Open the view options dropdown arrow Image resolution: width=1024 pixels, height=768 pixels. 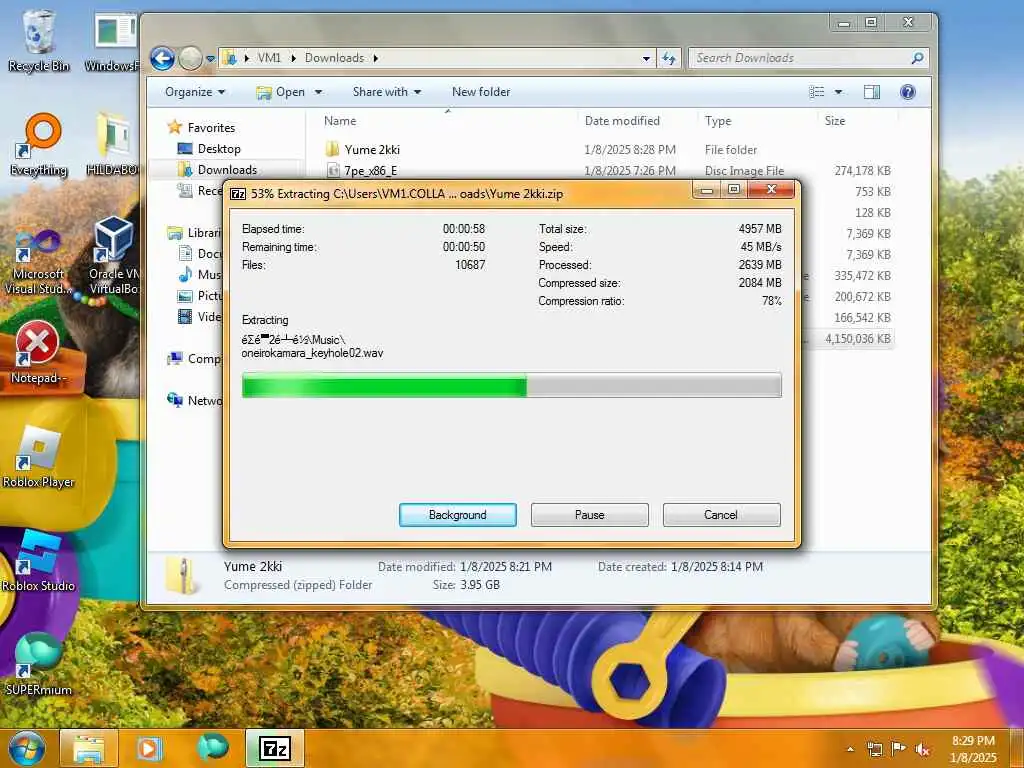839,92
